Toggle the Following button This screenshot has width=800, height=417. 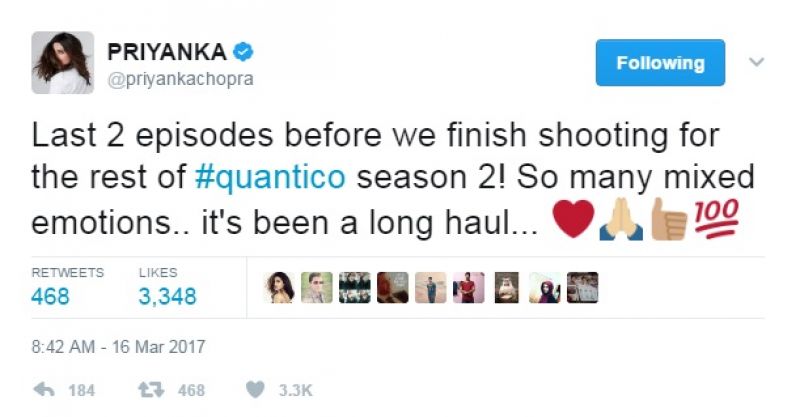point(660,63)
